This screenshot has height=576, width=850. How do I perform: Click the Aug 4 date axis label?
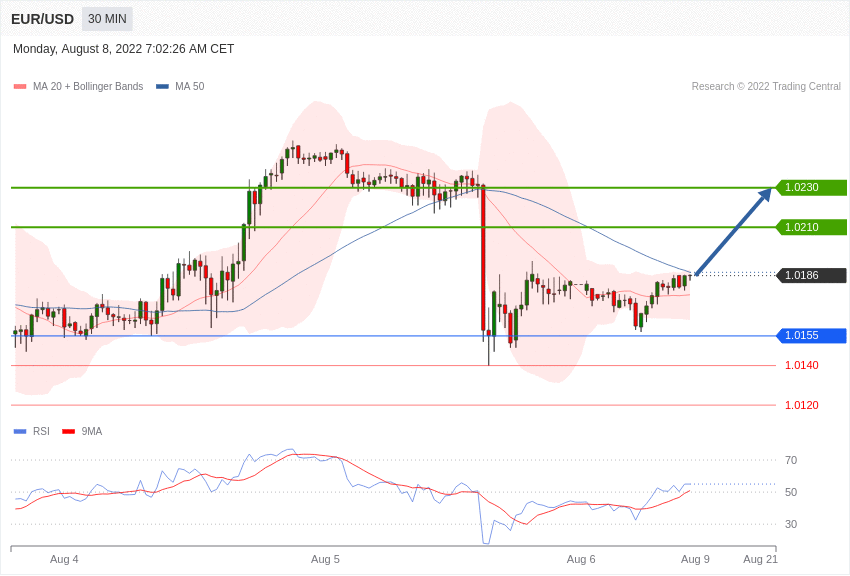(x=64, y=560)
